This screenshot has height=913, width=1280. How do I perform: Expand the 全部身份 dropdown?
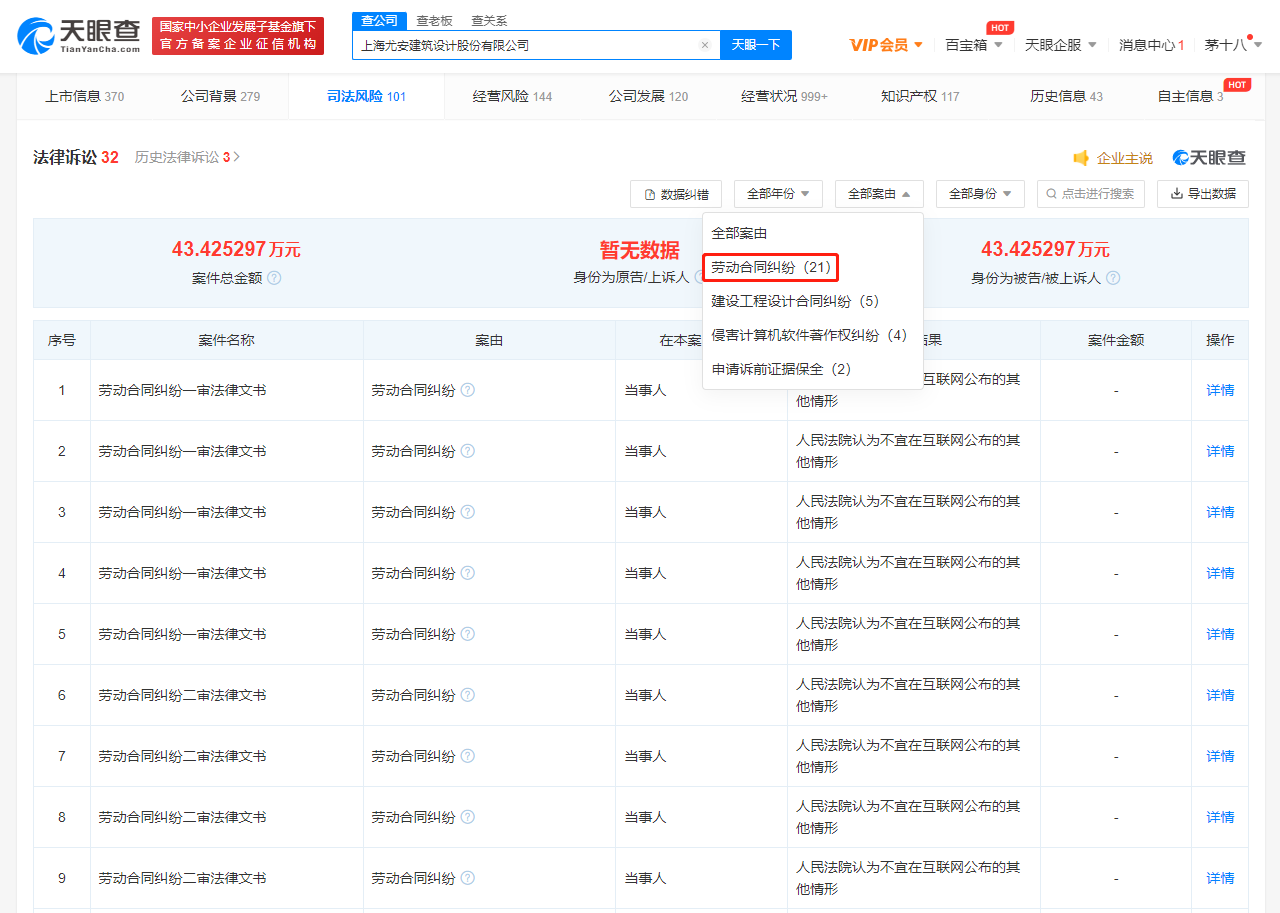coord(980,194)
